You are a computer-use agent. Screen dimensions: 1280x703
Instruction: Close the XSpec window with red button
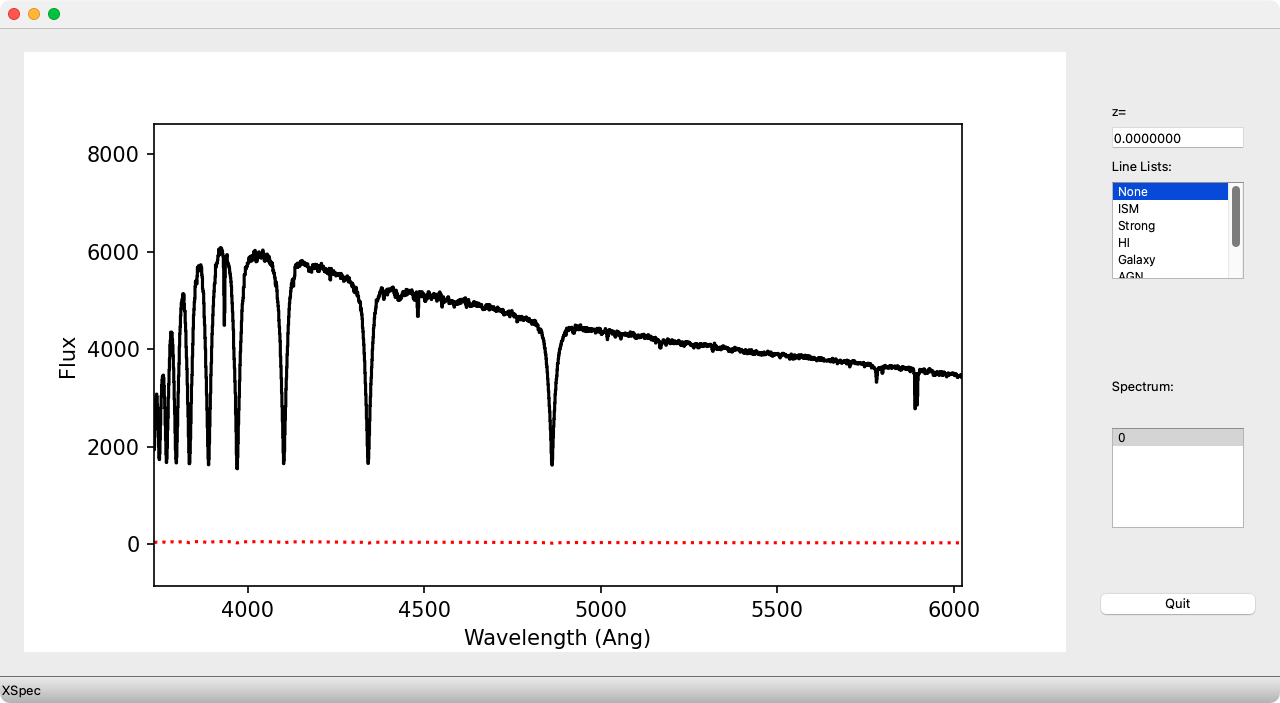pyautogui.click(x=14, y=14)
